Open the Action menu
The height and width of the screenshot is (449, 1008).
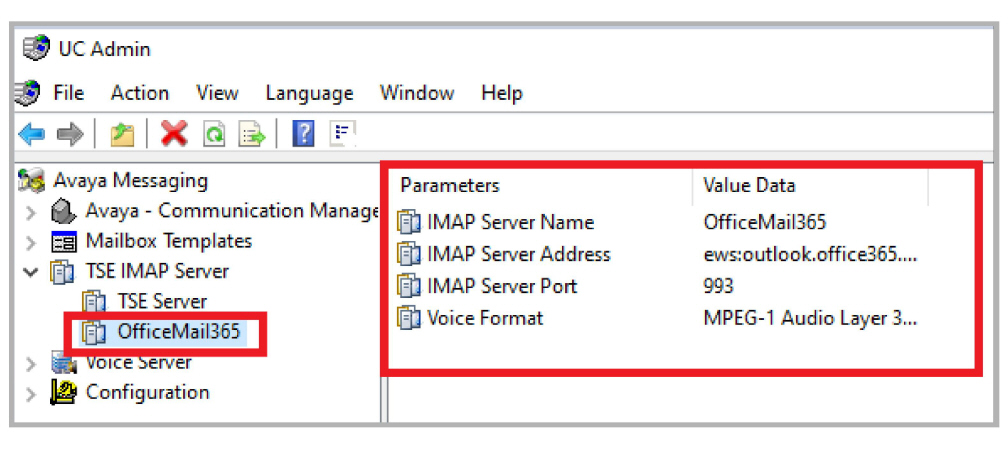(140, 93)
